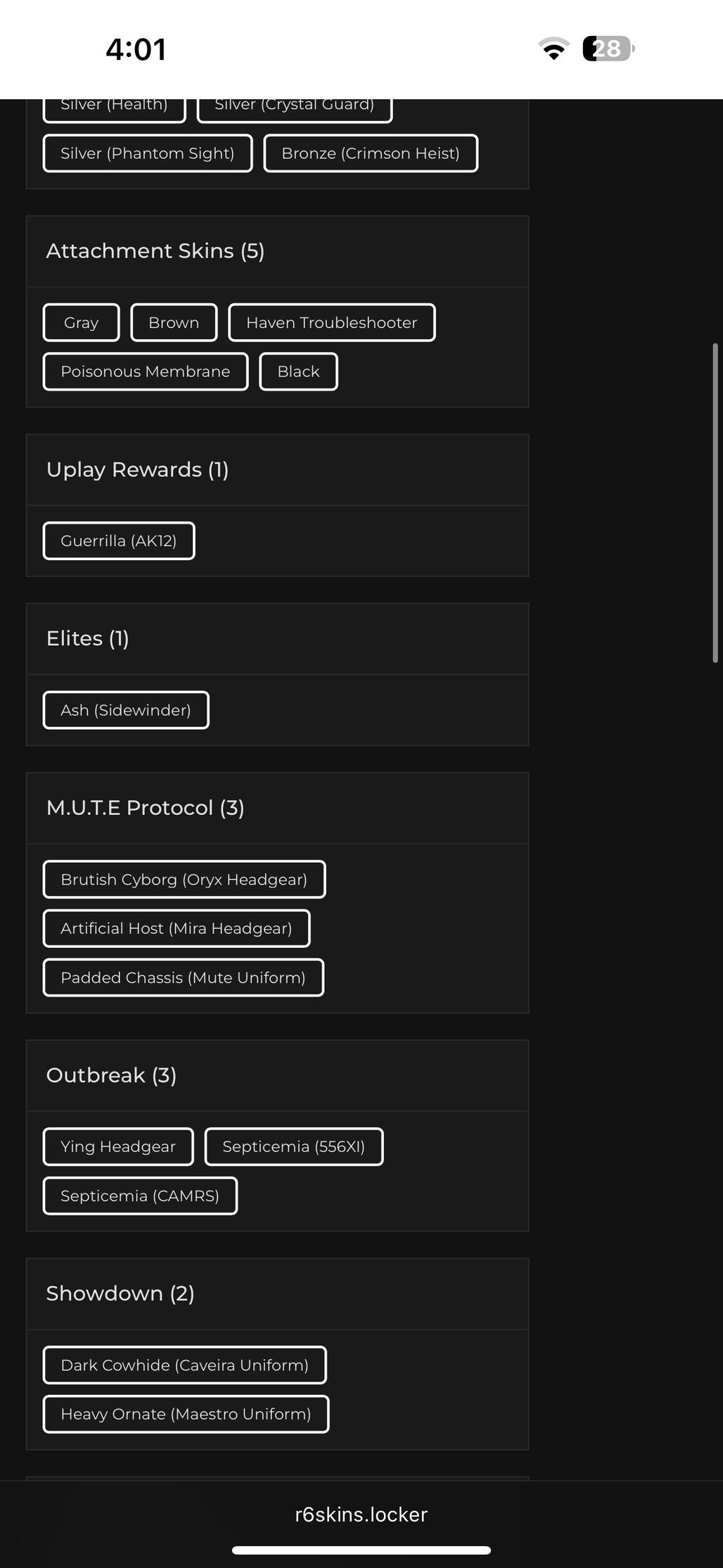This screenshot has height=1568, width=723.
Task: Tap the r6skins.locker address bar
Action: click(x=361, y=1514)
